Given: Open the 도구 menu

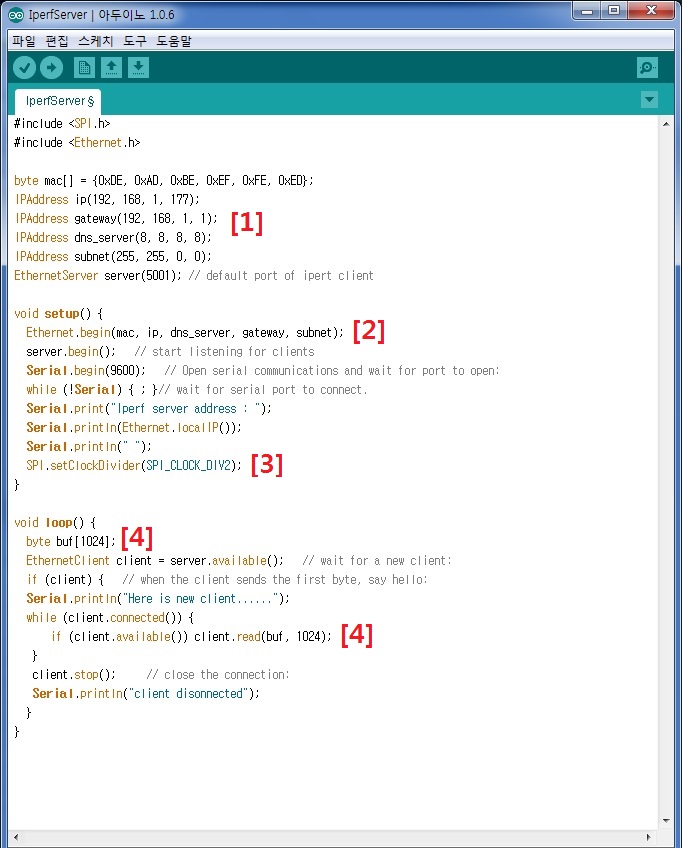Looking at the screenshot, I should (135, 41).
